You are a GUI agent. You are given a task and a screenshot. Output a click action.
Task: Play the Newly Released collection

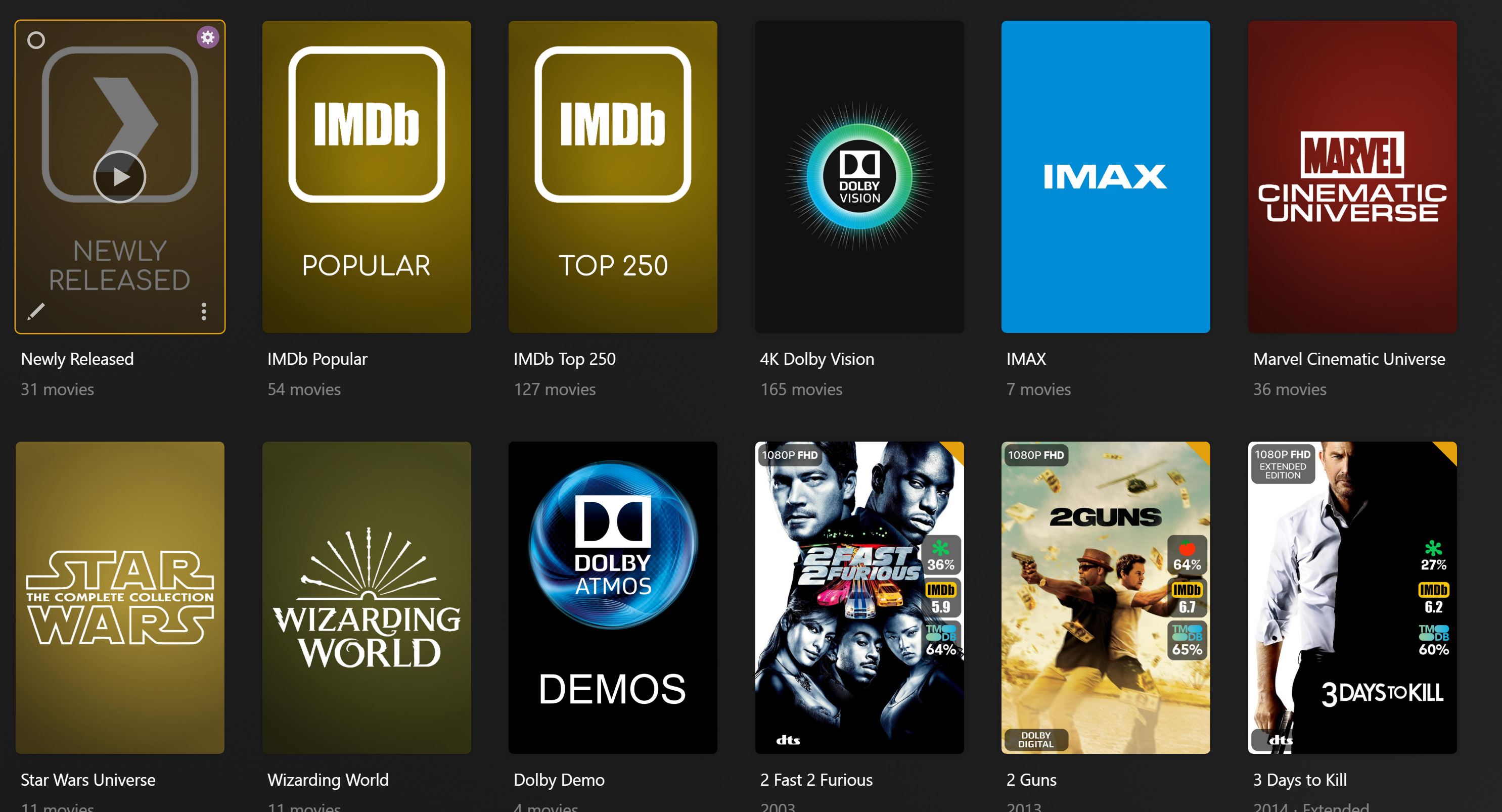[119, 177]
